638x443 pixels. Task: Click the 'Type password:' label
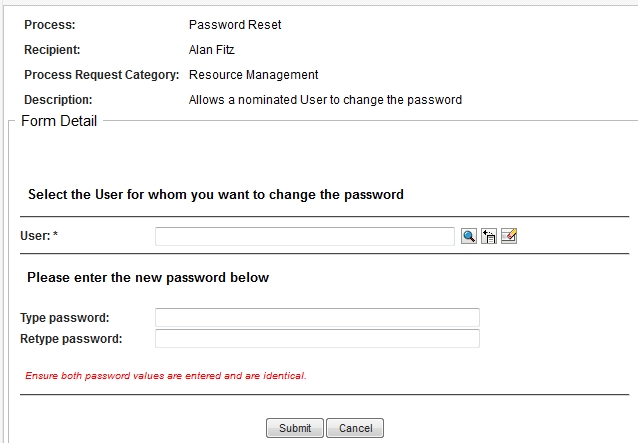click(65, 318)
